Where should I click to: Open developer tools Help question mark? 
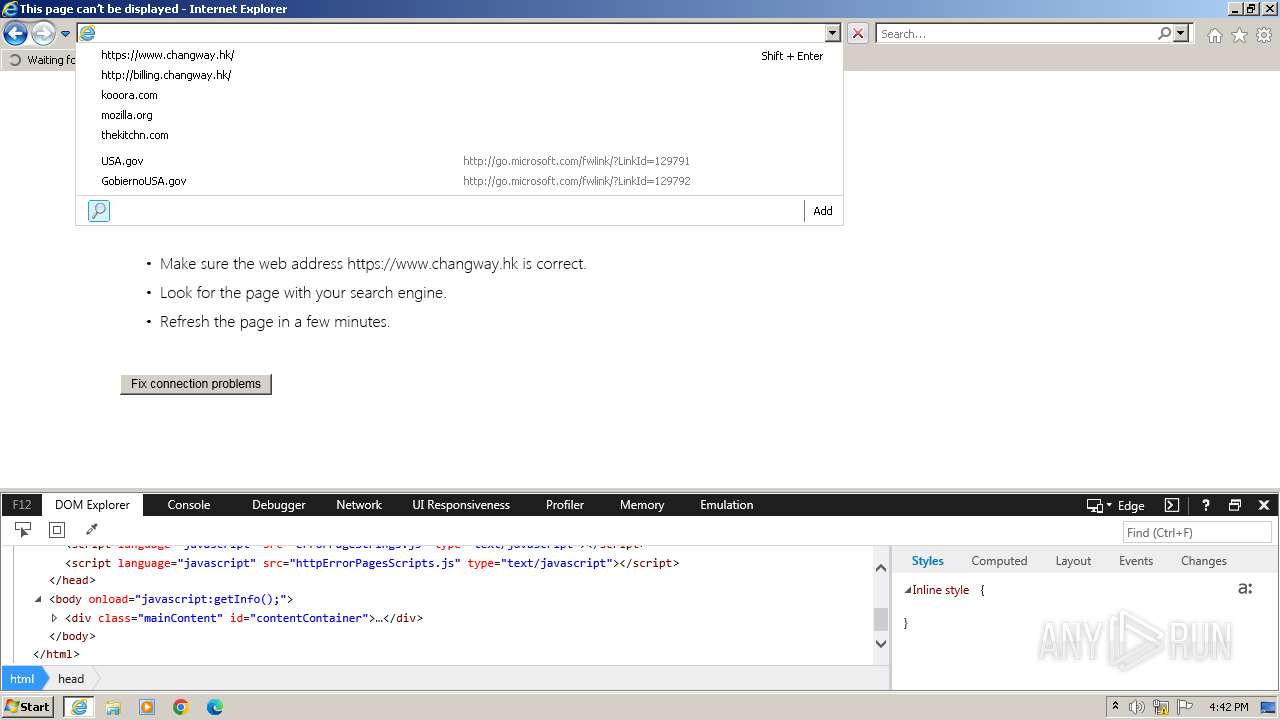(x=1206, y=505)
